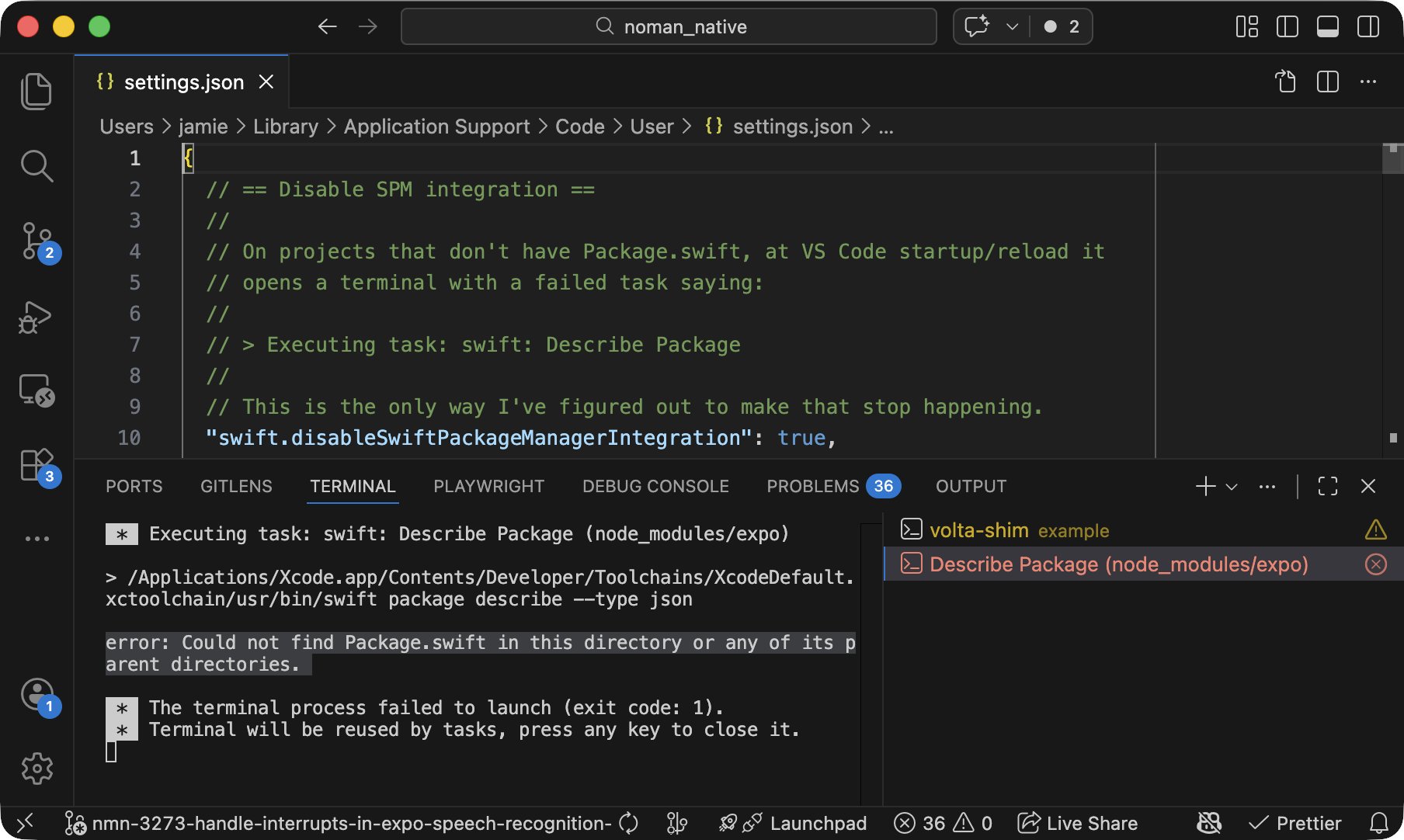Viewport: 1404px width, 840px height.
Task: Click the volta-shim warning triangle icon
Action: [1375, 530]
